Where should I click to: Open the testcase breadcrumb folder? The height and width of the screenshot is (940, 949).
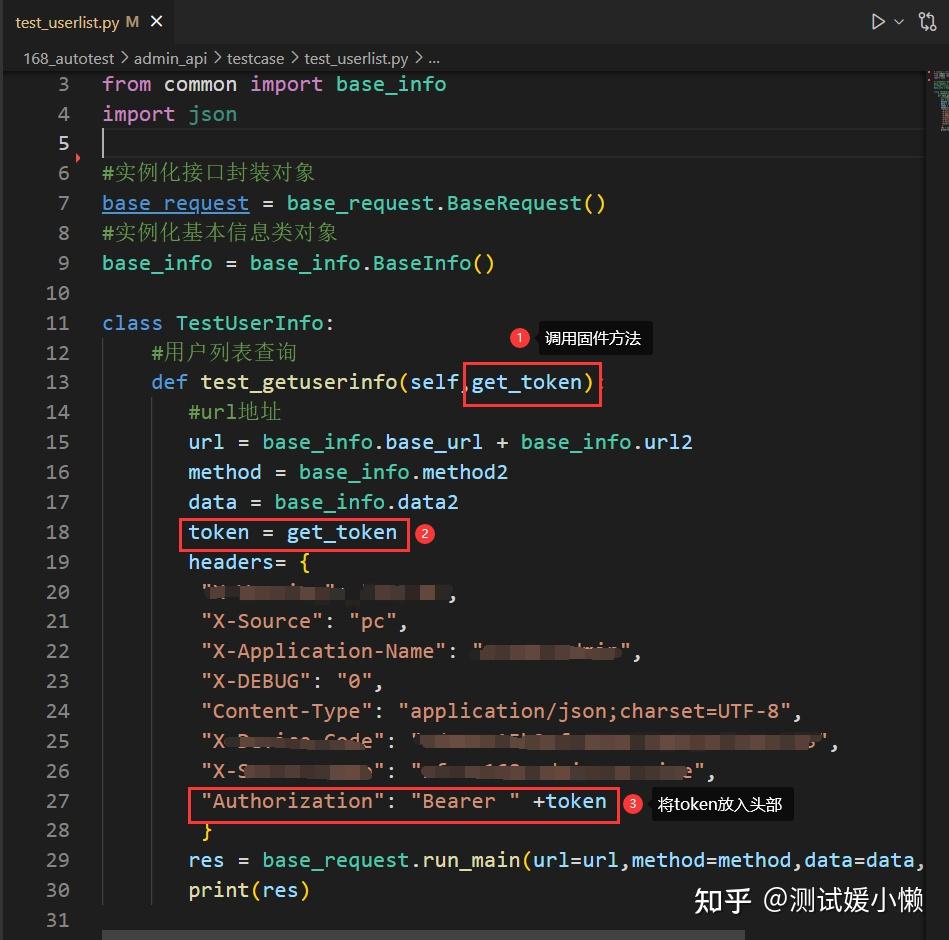(x=255, y=59)
